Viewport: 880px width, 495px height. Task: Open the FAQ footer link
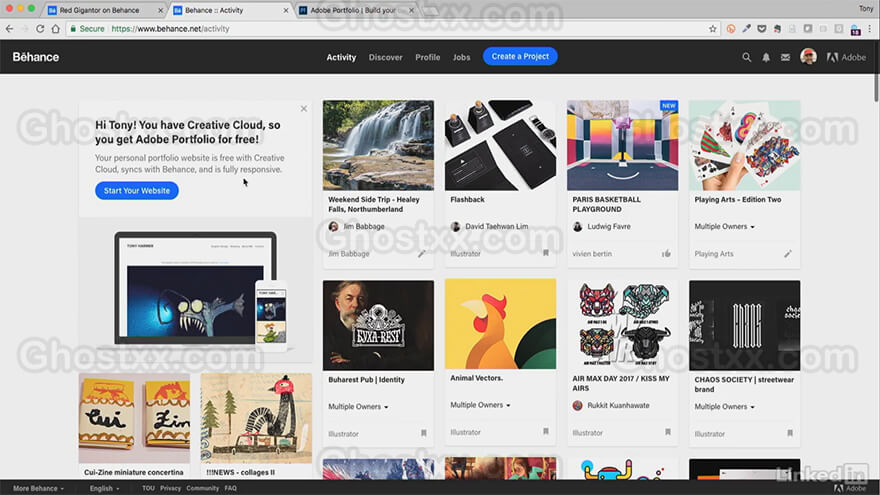(x=230, y=488)
